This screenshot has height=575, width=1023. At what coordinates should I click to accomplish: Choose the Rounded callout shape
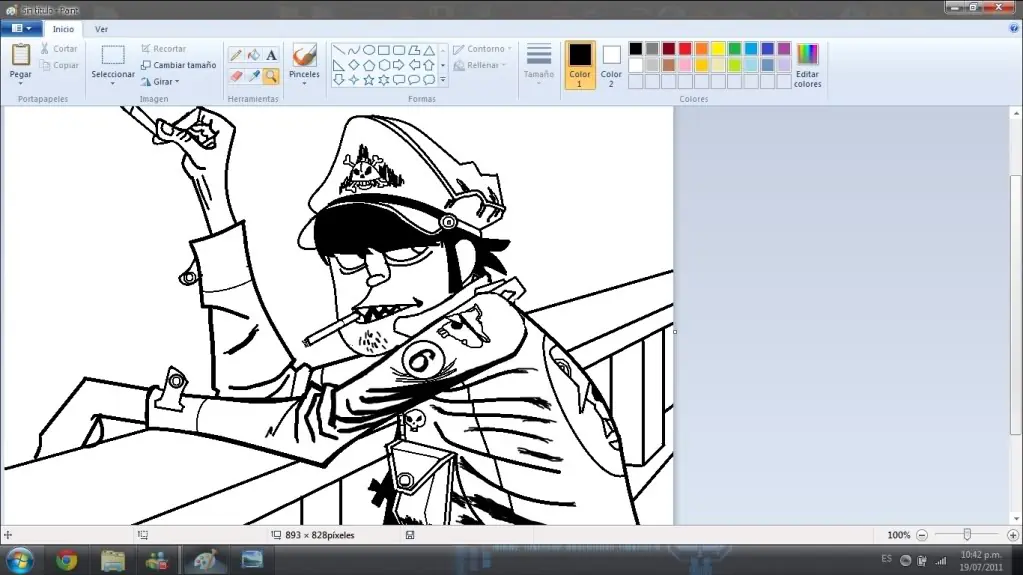pos(399,80)
